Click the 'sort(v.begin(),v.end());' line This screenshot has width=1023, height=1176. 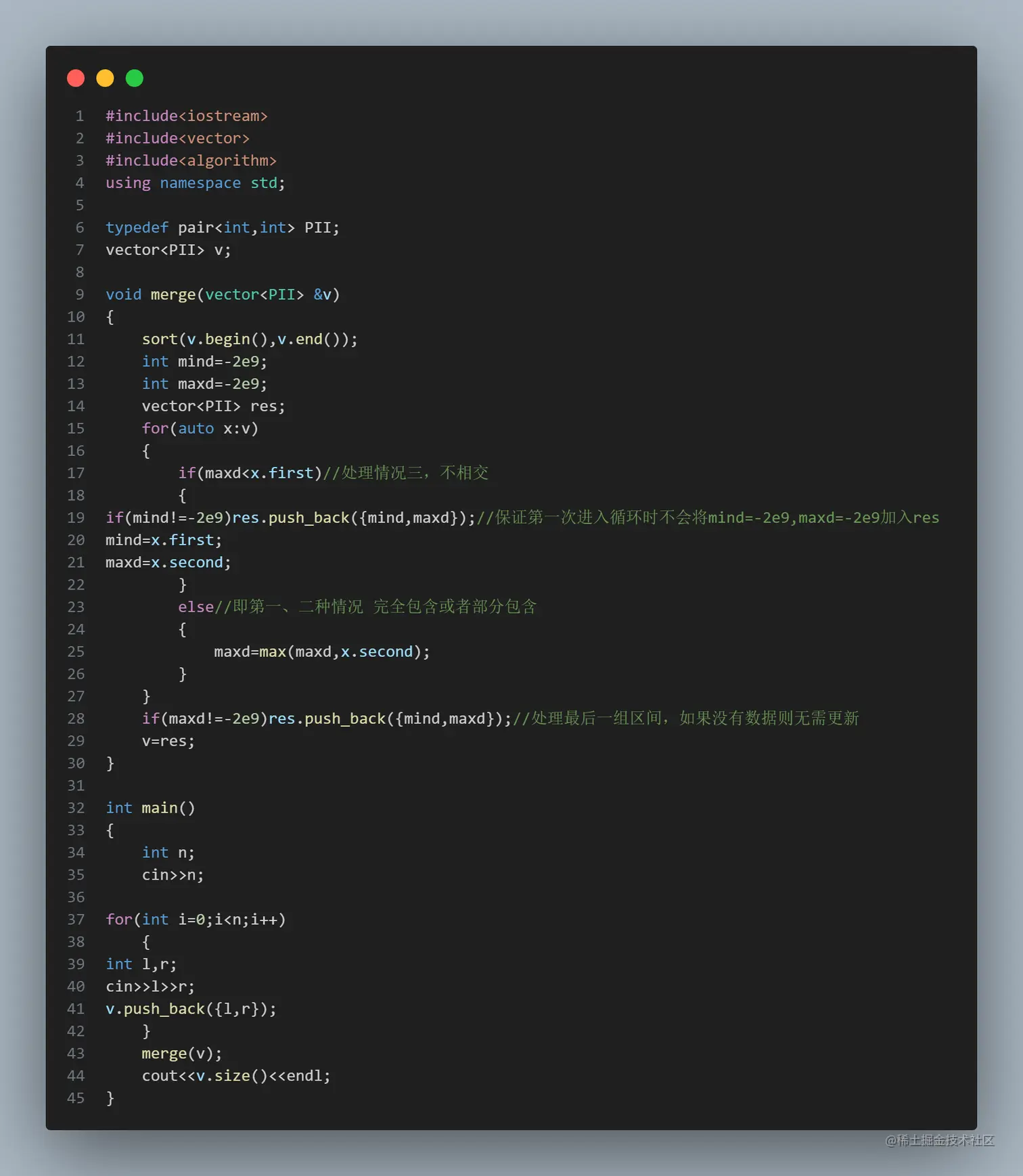(250, 340)
